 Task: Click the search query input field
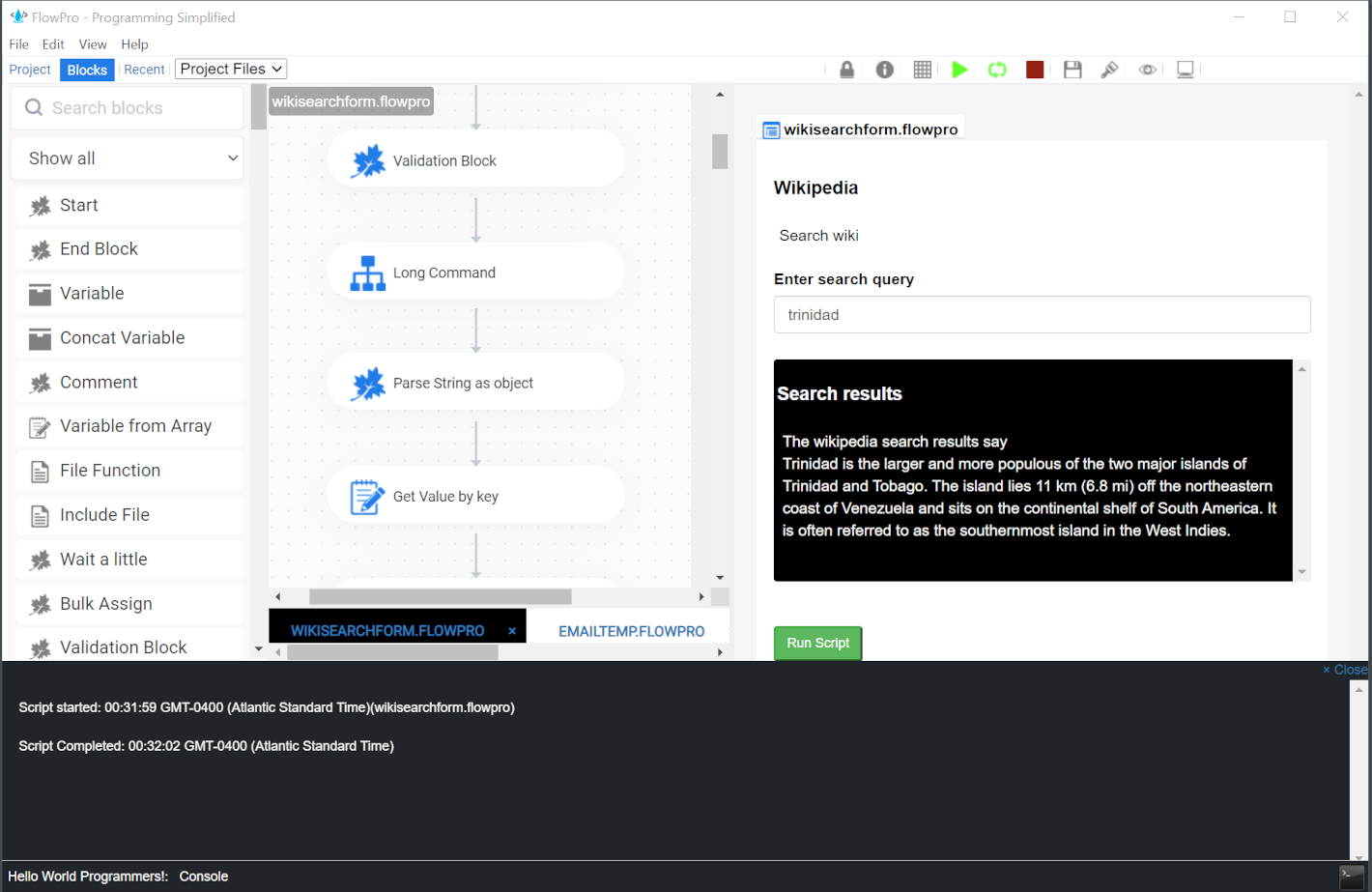pos(1042,315)
